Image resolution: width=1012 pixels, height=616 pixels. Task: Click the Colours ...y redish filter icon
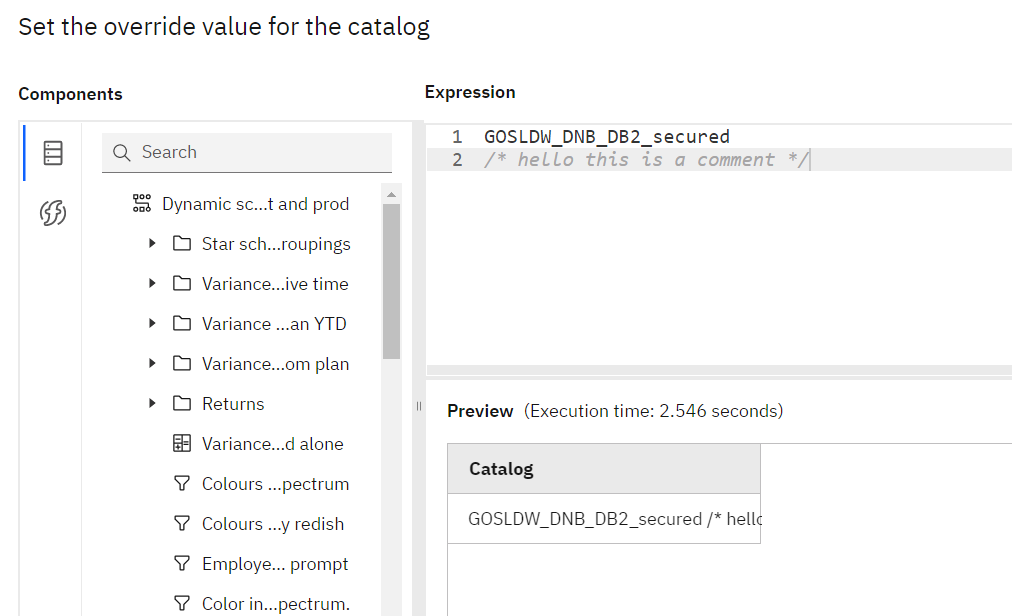click(182, 524)
